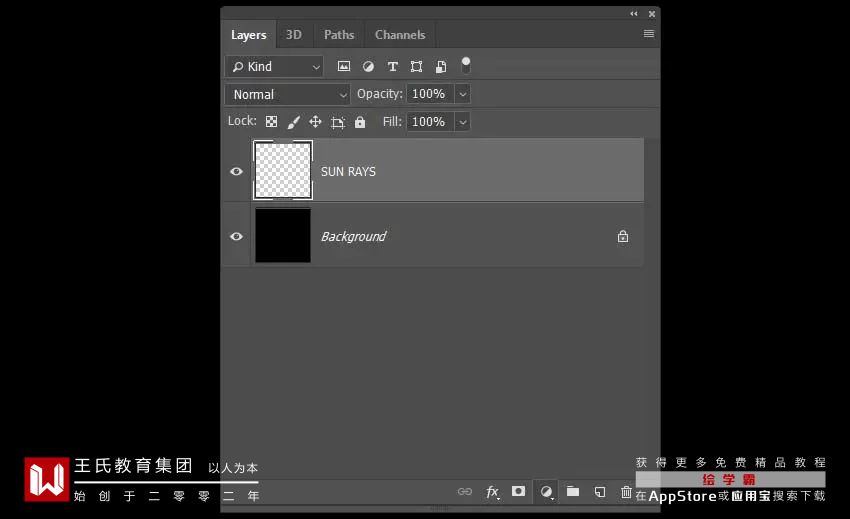Viewport: 850px width, 519px height.
Task: Lock transparent pixels
Action: tap(272, 121)
